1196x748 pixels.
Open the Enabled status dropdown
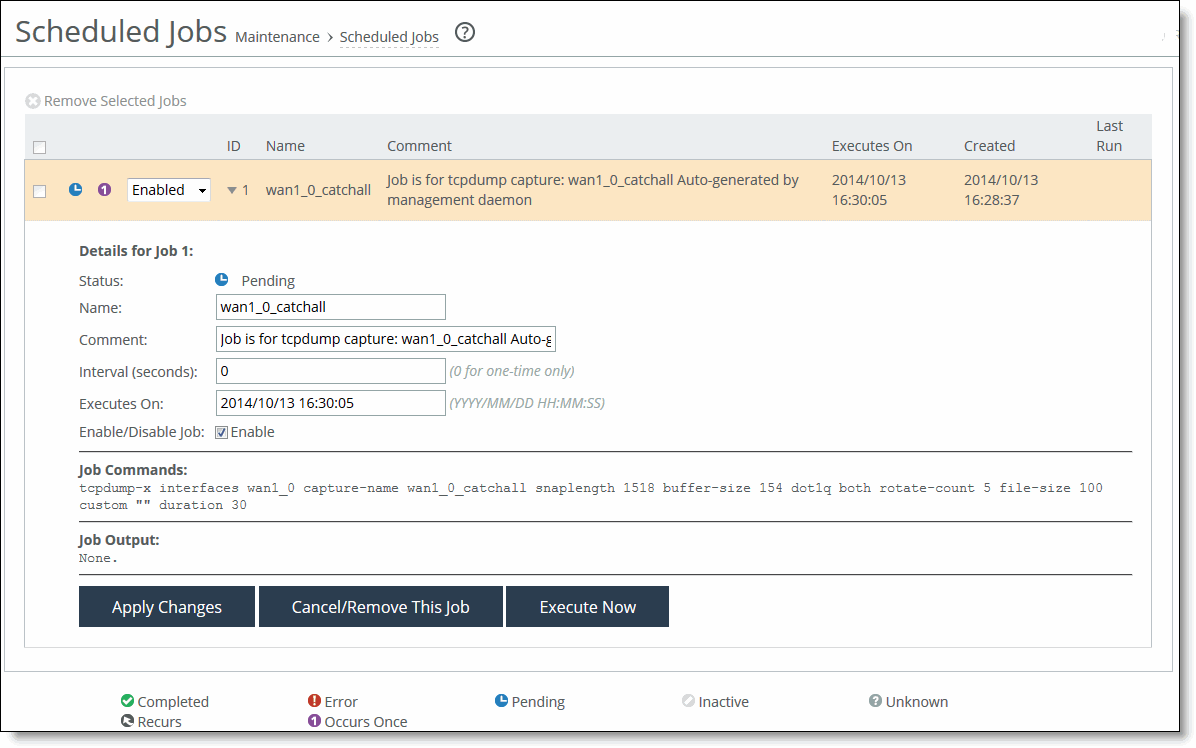click(x=169, y=190)
